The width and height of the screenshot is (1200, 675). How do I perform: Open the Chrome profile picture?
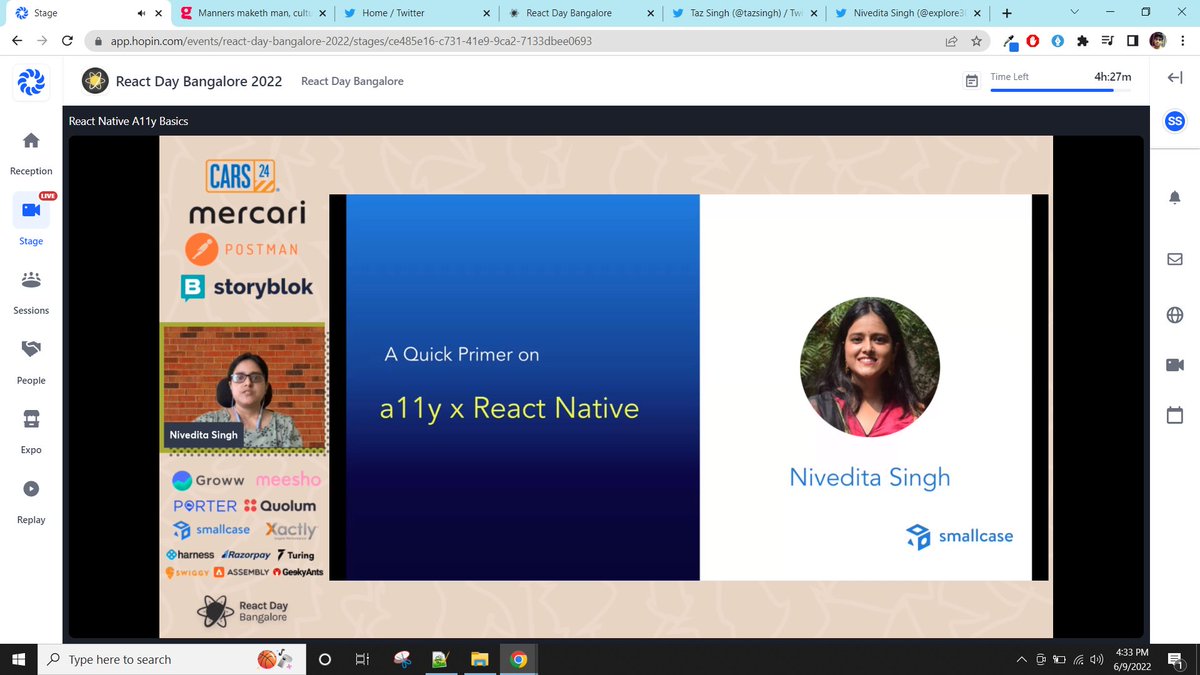tap(1157, 41)
